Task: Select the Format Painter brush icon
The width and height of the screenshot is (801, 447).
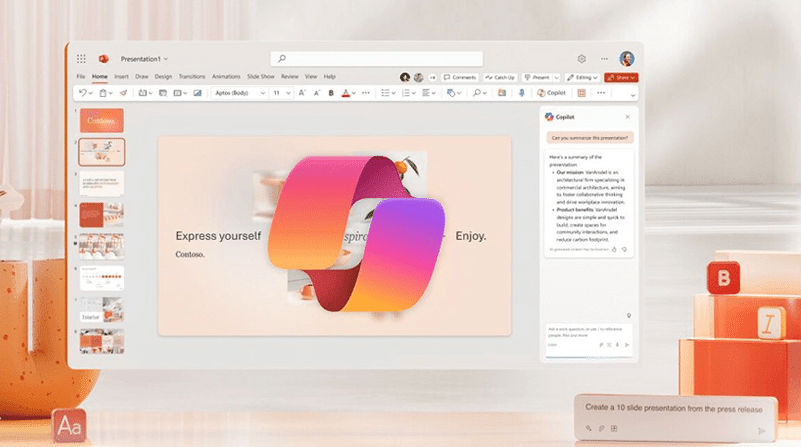Action: tap(123, 93)
